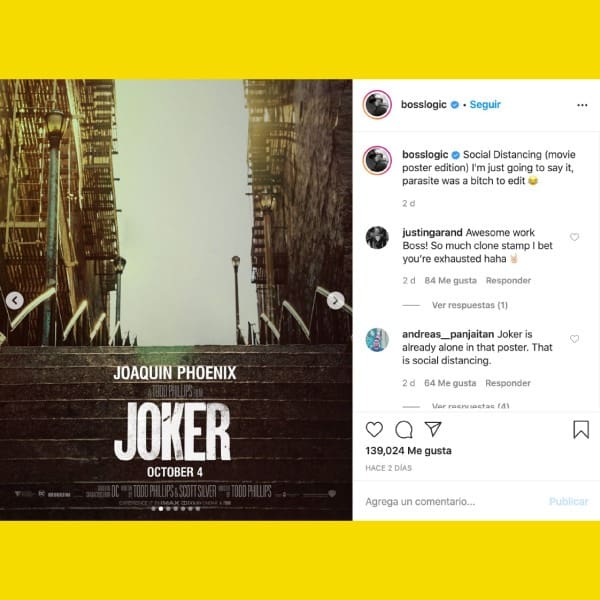
Task: Save post using the bookmark icon
Action: (581, 429)
